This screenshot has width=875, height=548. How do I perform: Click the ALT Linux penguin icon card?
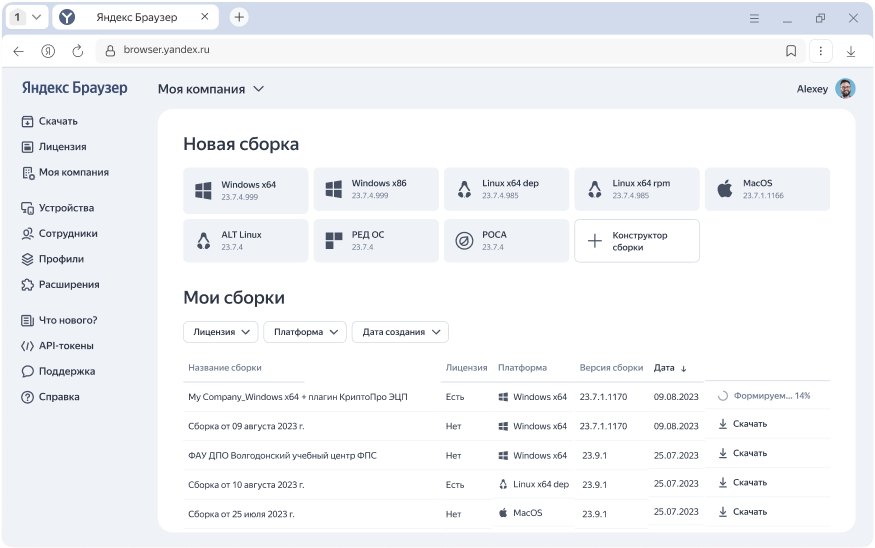coord(246,241)
